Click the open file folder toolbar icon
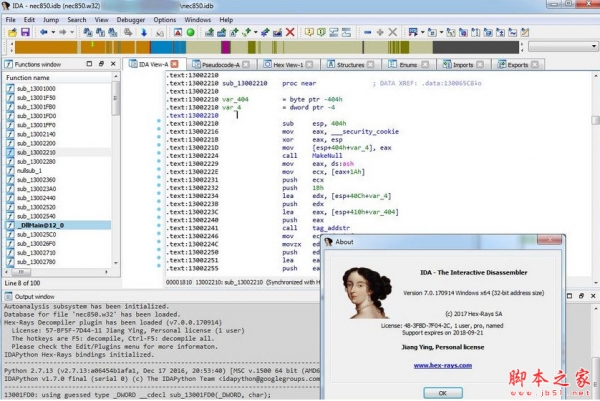Viewport: 600px width, 401px height. 11,33
